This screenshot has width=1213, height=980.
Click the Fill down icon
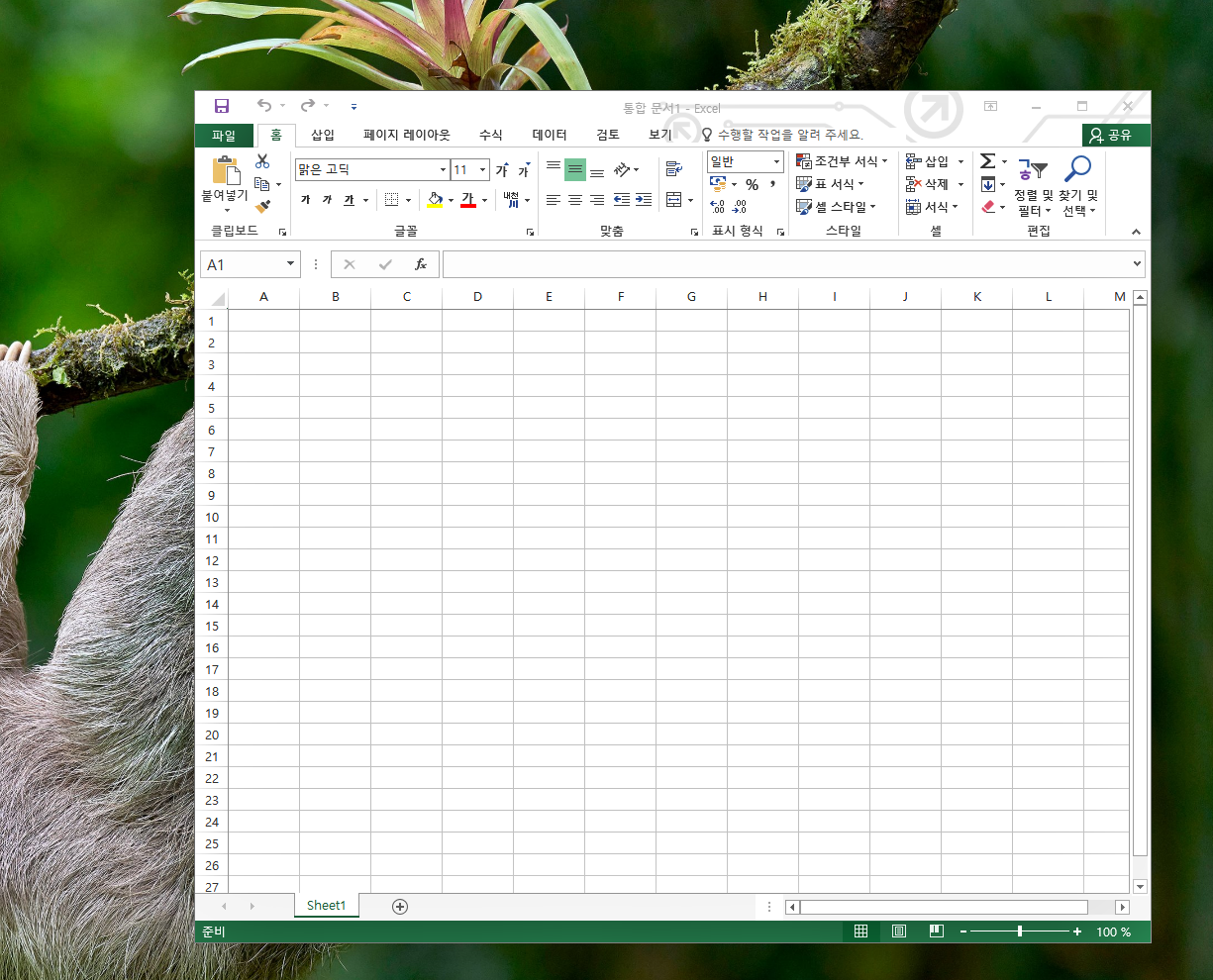987,184
